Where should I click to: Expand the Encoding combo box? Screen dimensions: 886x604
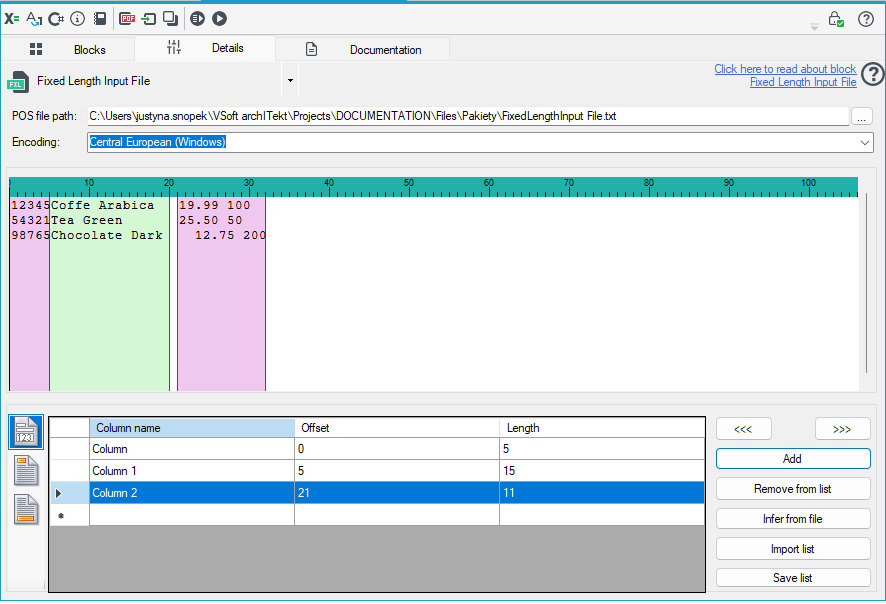(x=865, y=142)
